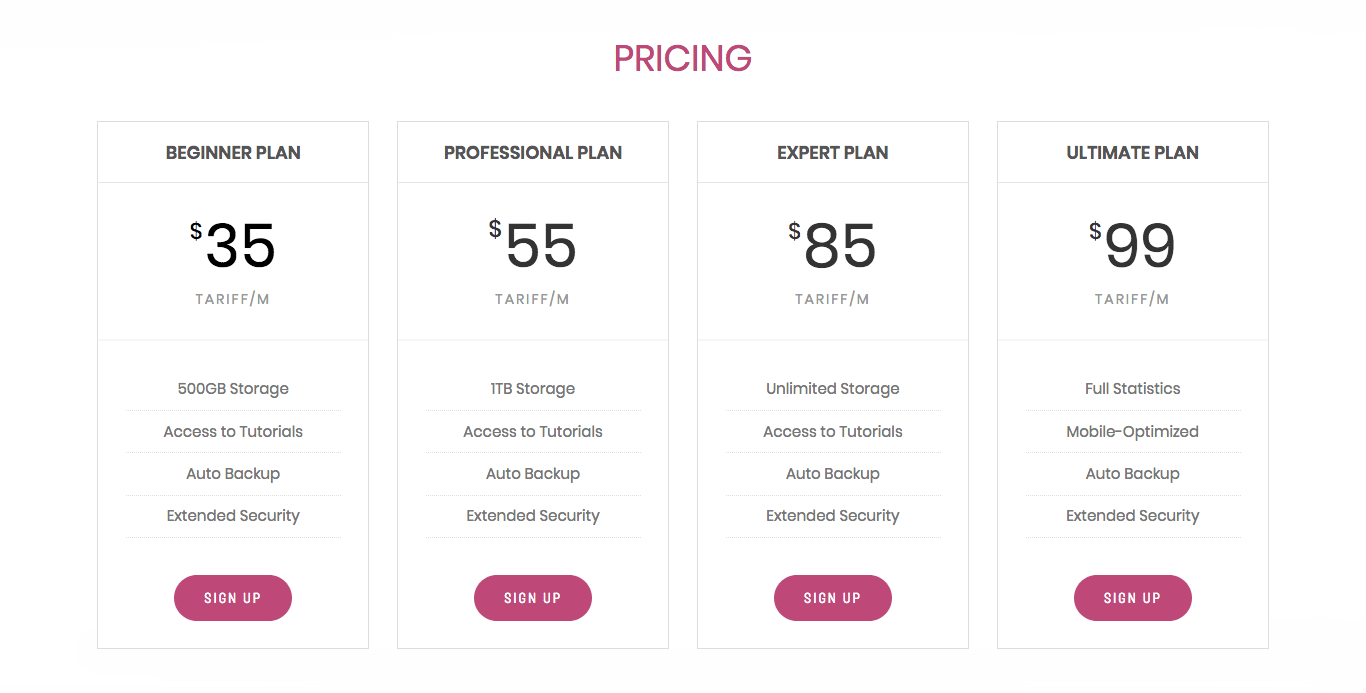Click Full Statistics in Ultimate Plan
1366x693 pixels.
coord(1133,389)
